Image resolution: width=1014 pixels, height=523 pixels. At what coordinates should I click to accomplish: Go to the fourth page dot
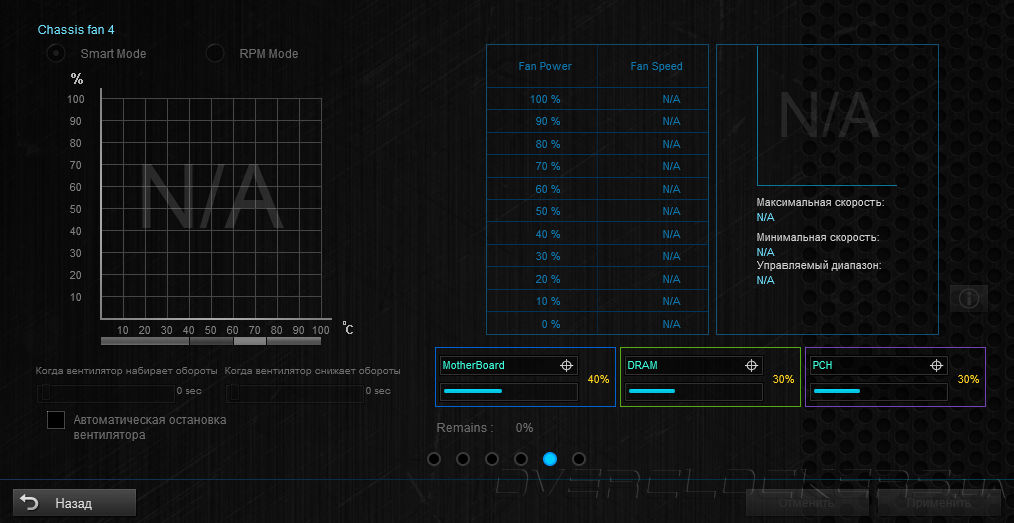(521, 459)
